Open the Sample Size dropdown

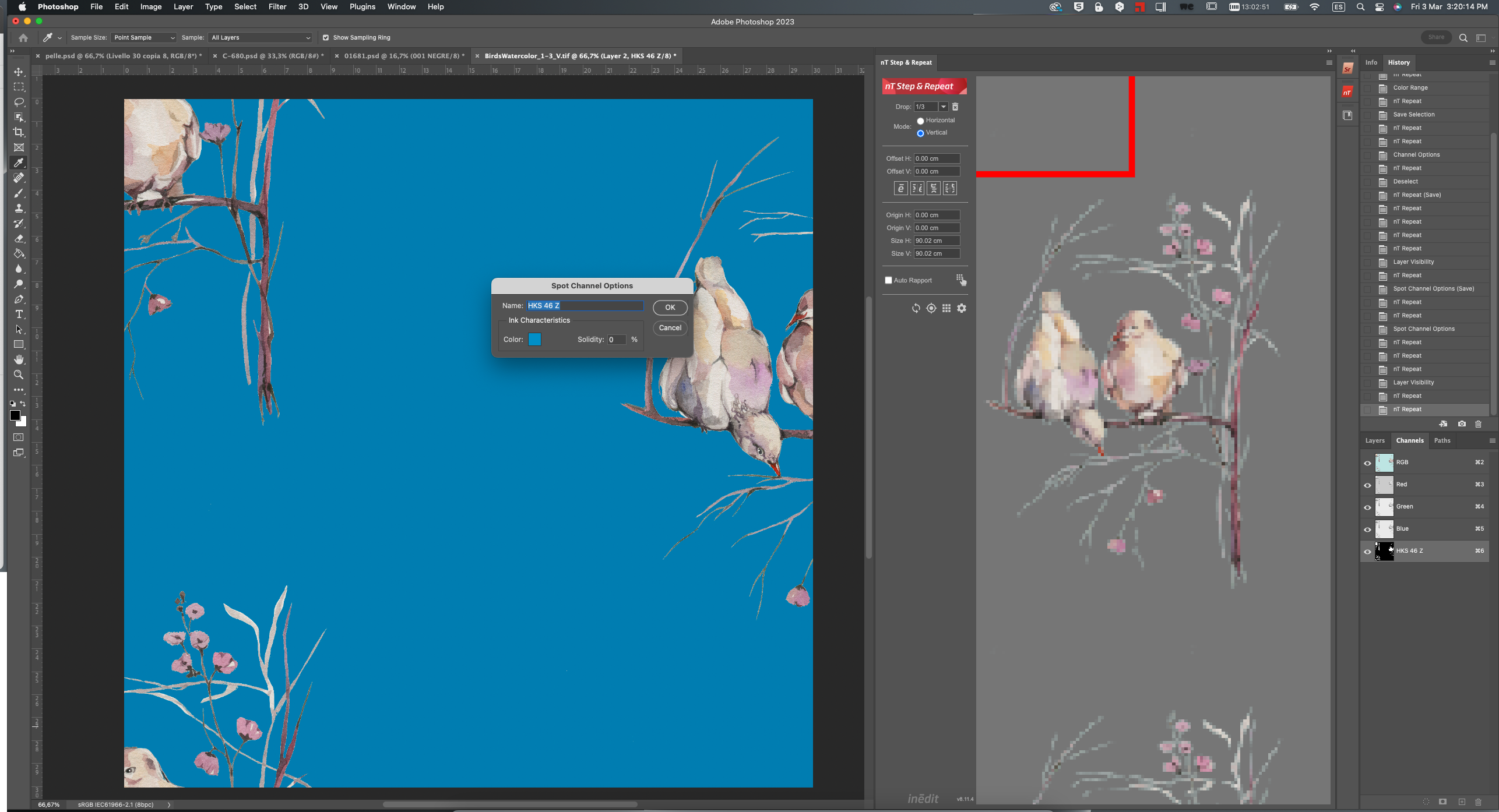(x=143, y=37)
